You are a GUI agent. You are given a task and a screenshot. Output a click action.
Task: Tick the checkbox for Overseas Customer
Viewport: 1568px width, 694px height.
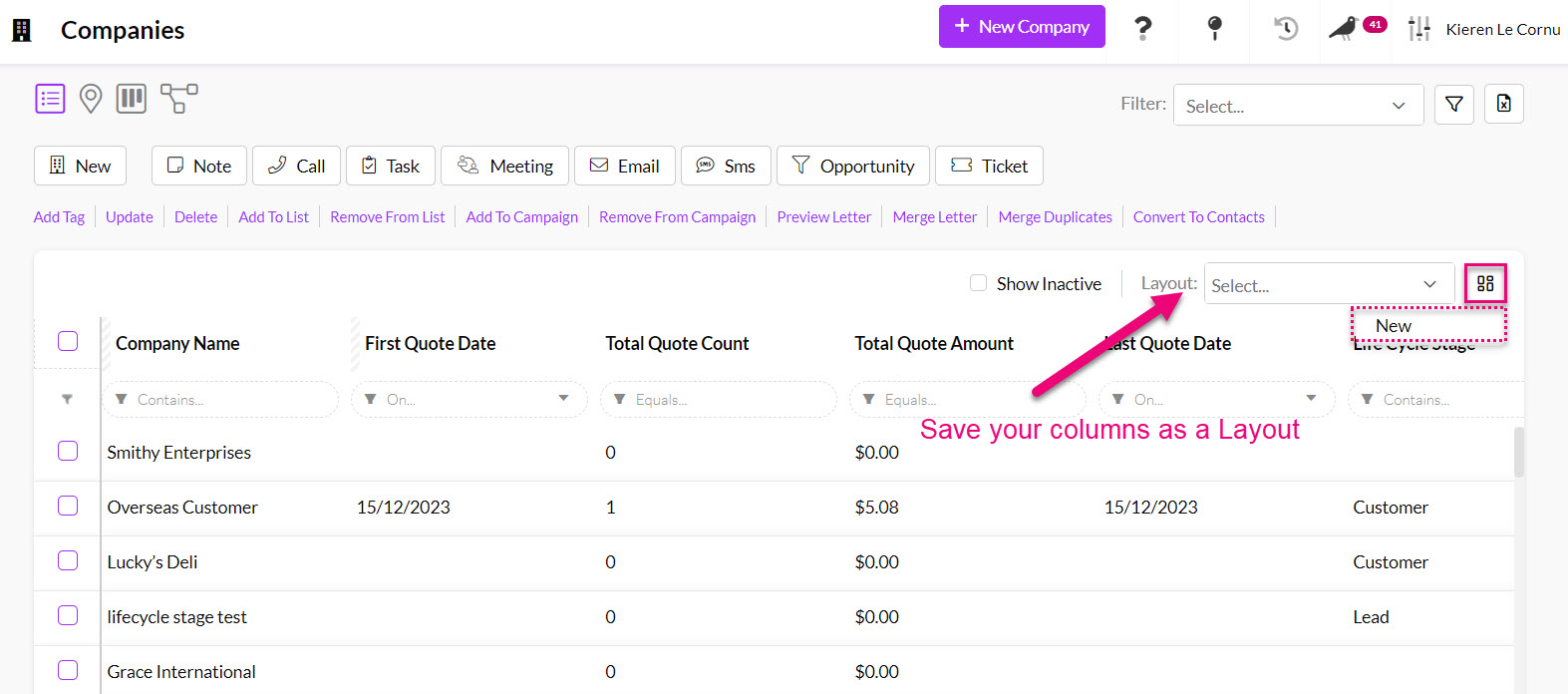[x=68, y=507]
